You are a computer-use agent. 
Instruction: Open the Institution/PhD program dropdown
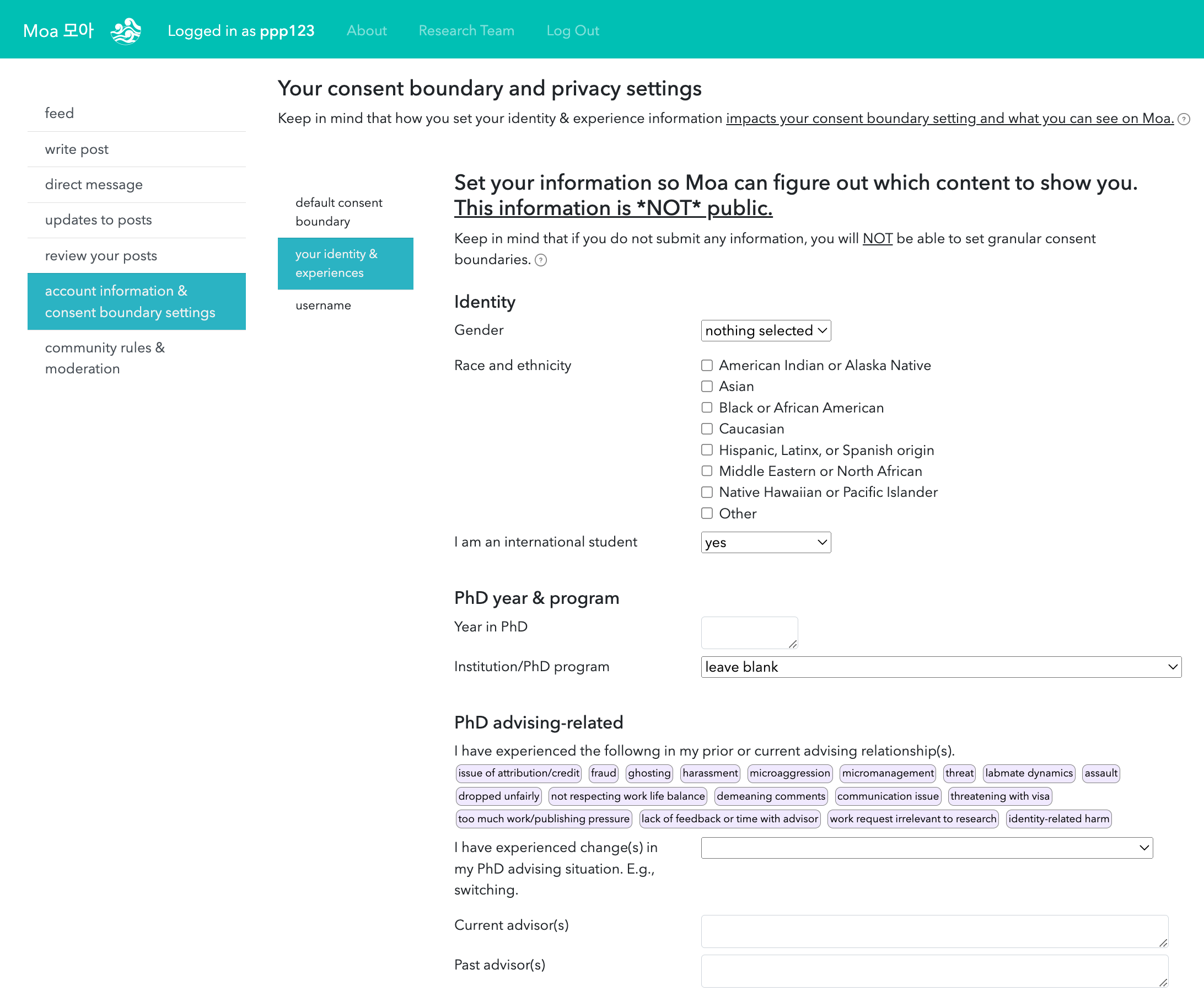[941, 667]
